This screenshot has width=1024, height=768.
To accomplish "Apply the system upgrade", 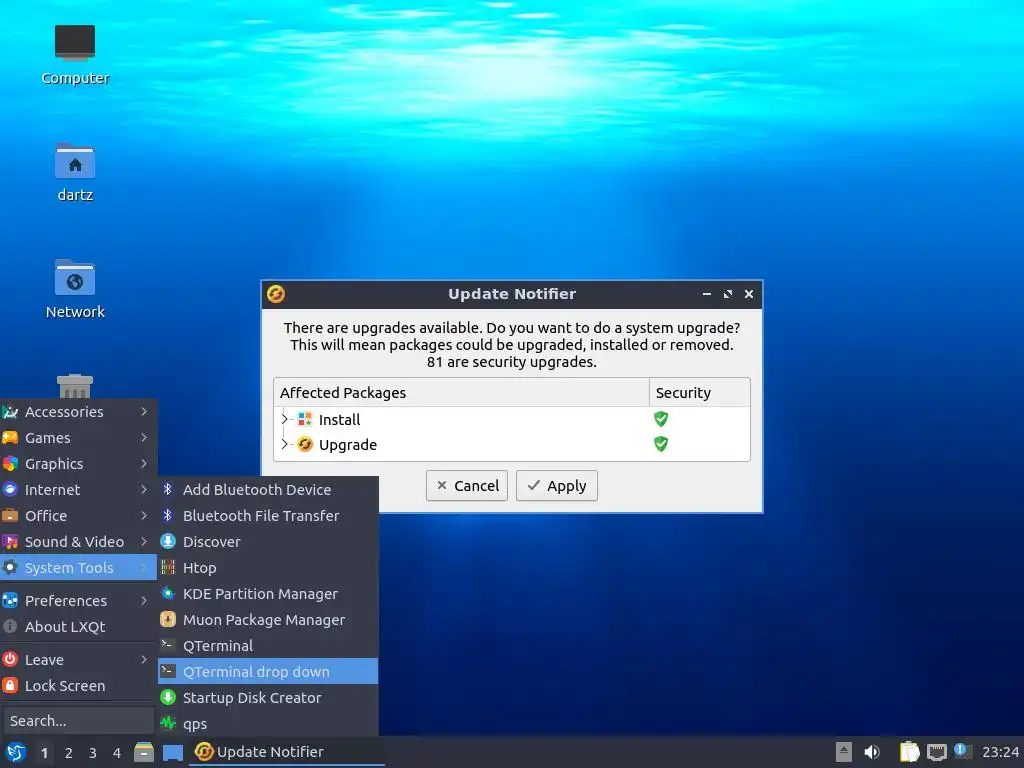I will pos(556,485).
